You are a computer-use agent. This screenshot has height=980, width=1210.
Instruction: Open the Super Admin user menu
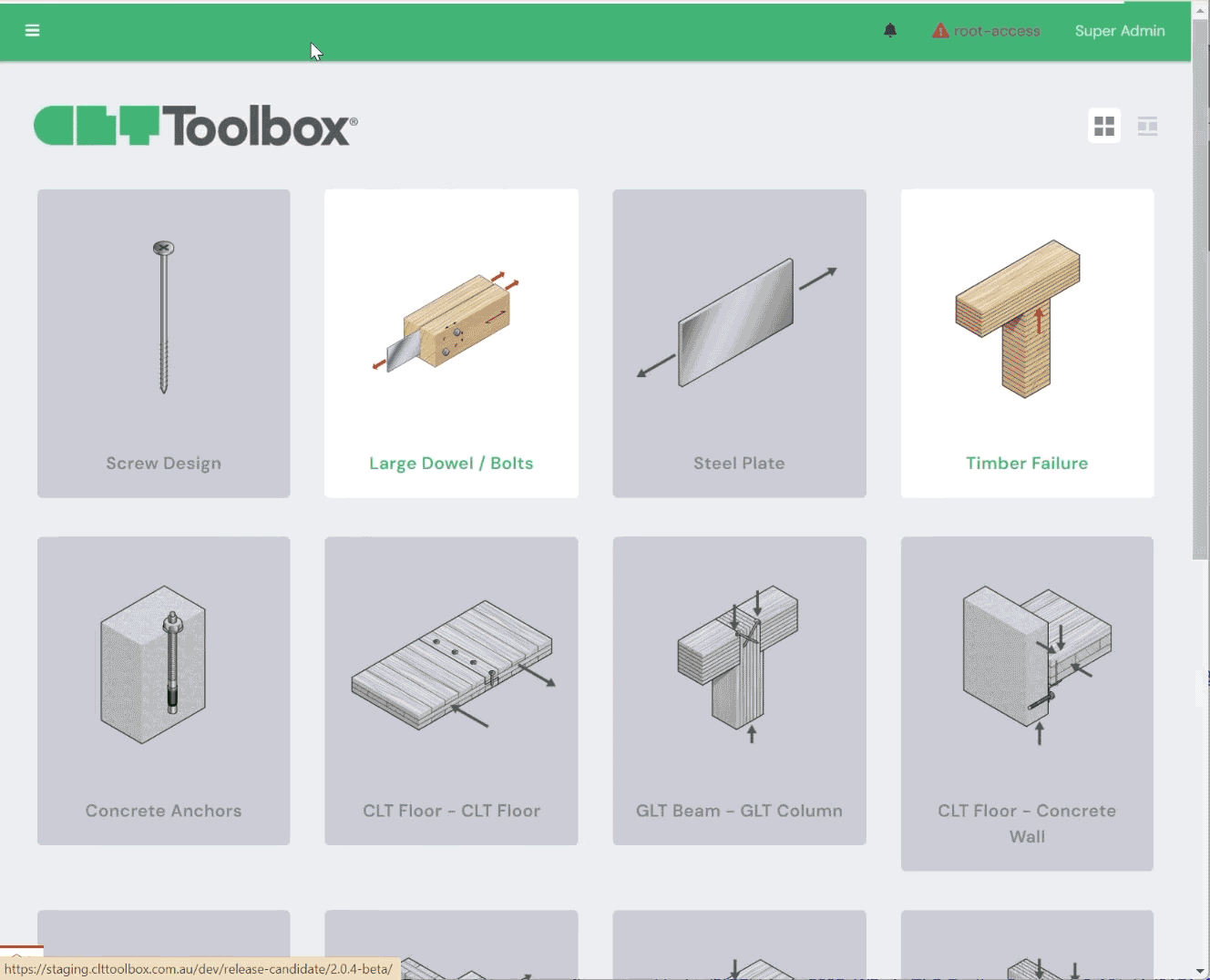pos(1120,31)
